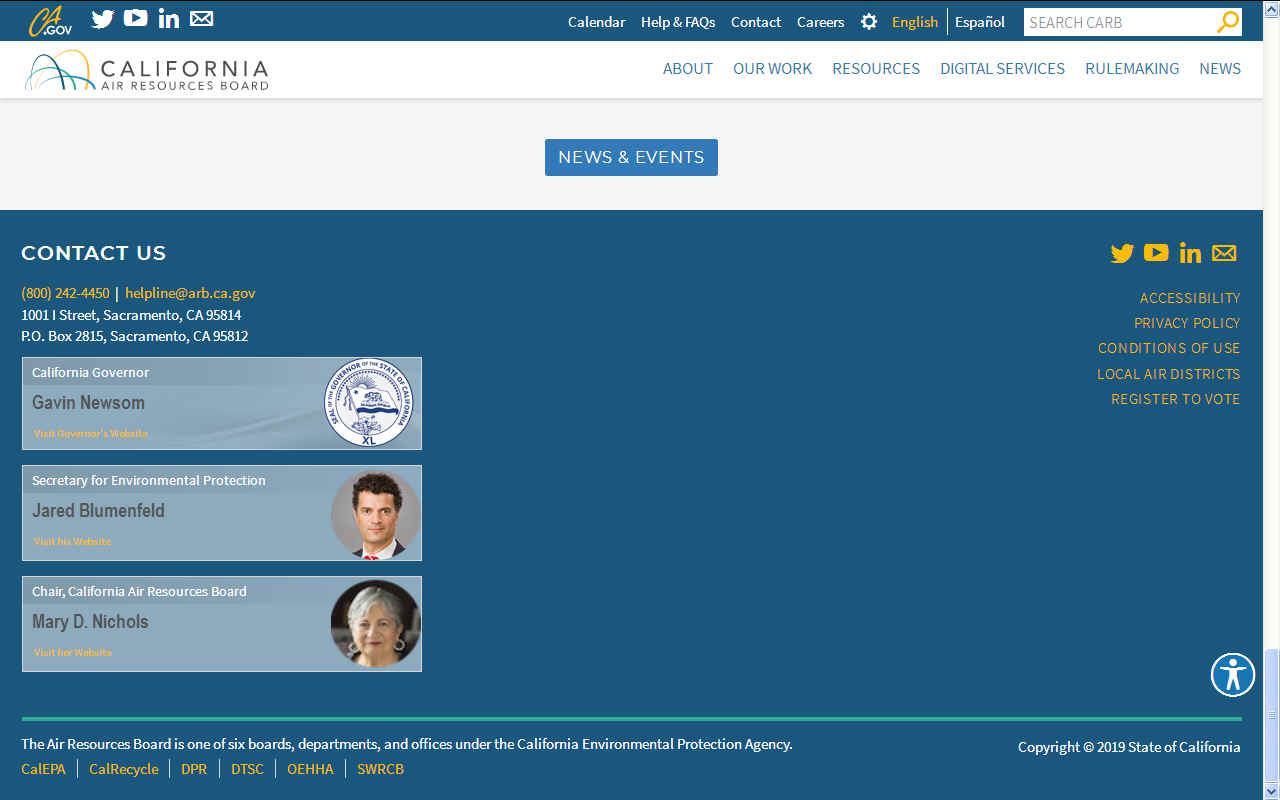Open email envelope icon in the top header

pyautogui.click(x=201, y=18)
